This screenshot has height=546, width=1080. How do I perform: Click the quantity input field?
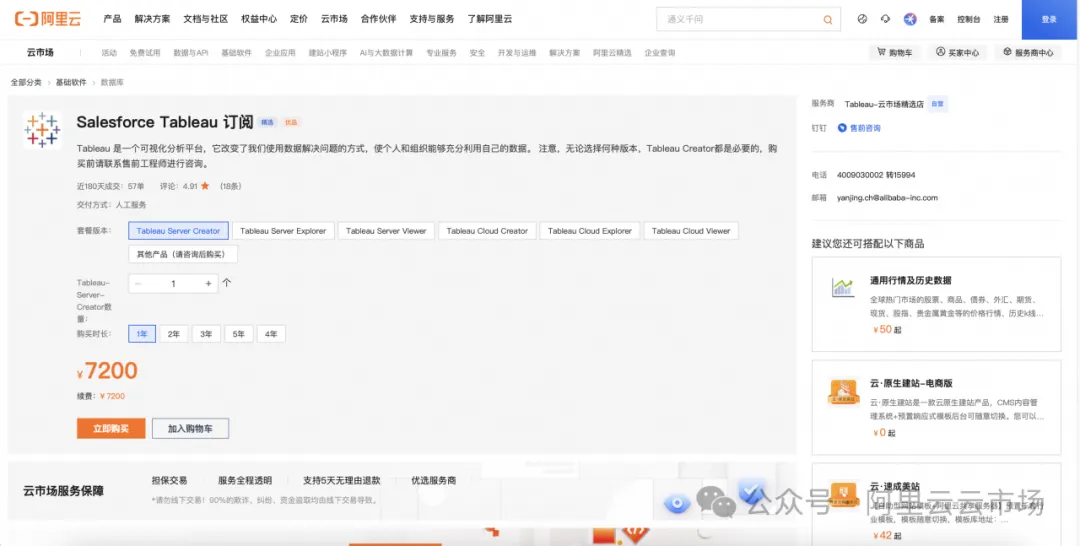(x=174, y=284)
